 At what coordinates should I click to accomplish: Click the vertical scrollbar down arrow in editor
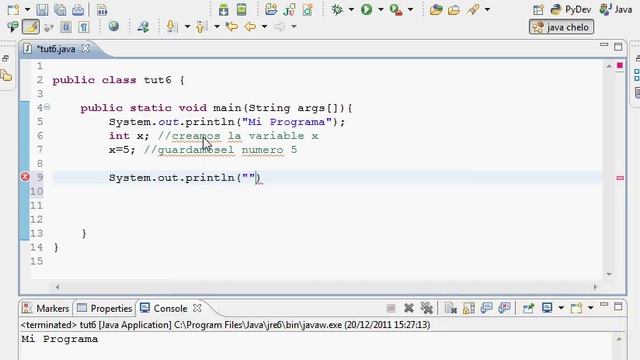coord(609,274)
